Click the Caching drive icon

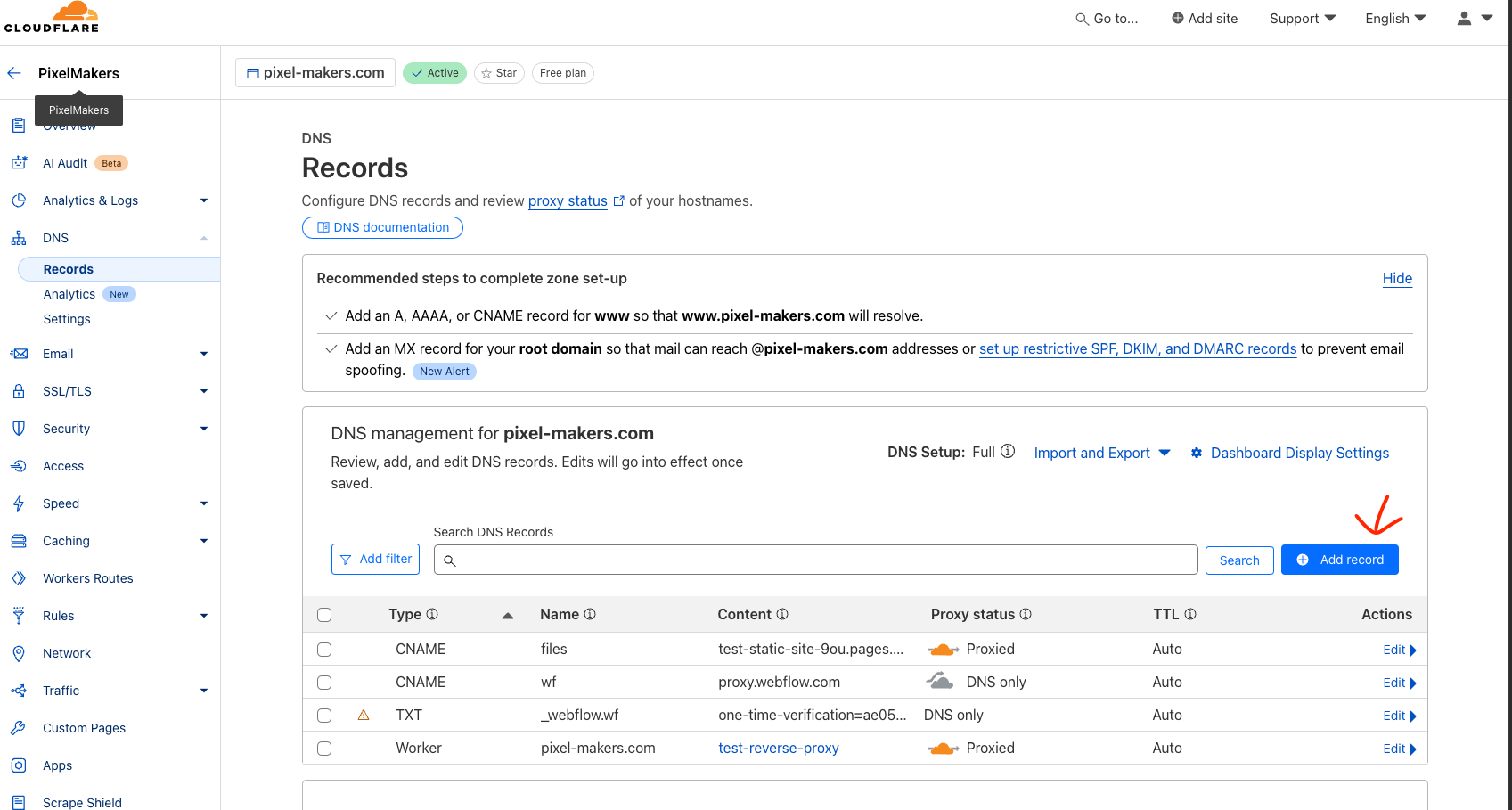coord(19,541)
